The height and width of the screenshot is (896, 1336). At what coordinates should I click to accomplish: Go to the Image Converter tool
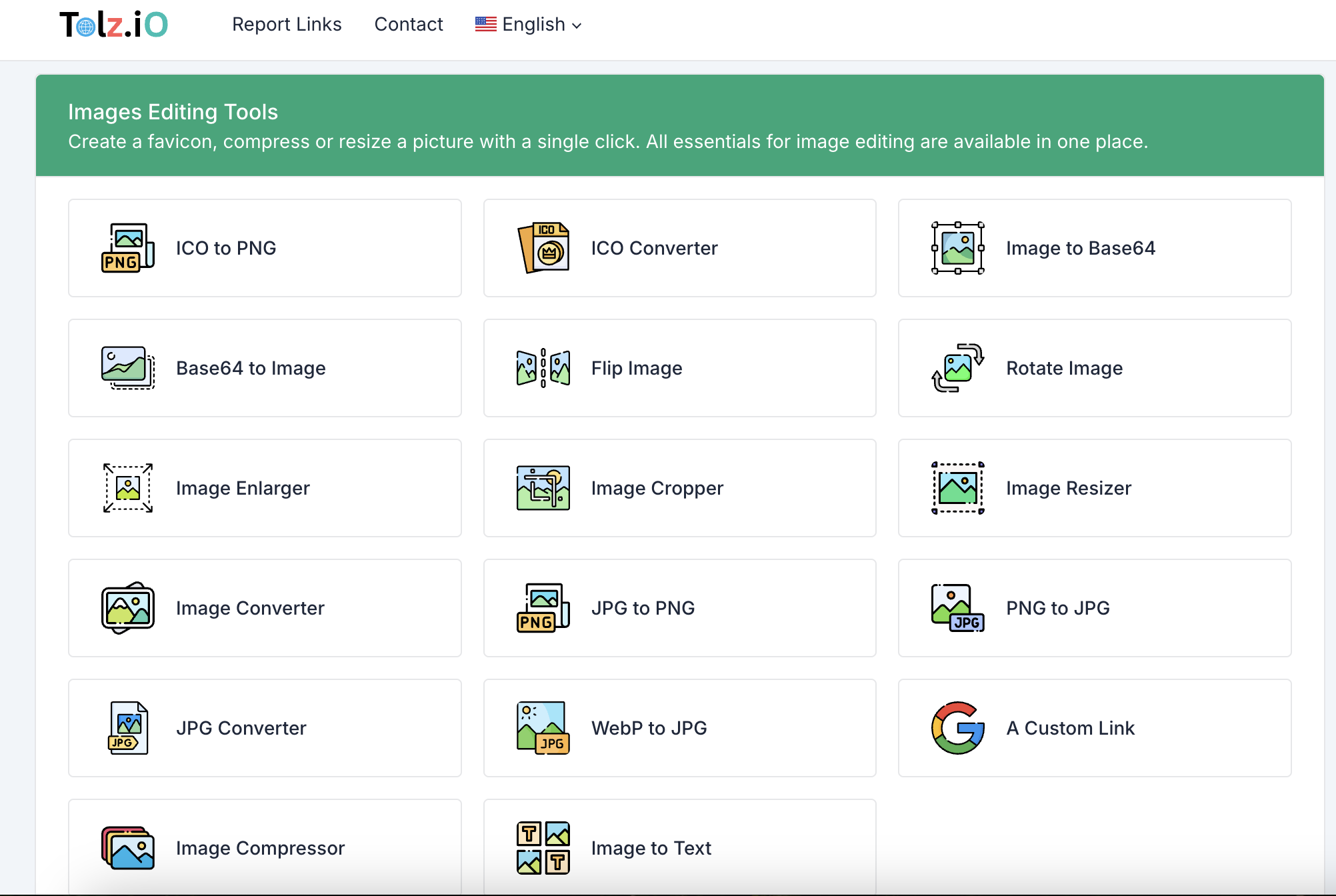pyautogui.click(x=265, y=608)
